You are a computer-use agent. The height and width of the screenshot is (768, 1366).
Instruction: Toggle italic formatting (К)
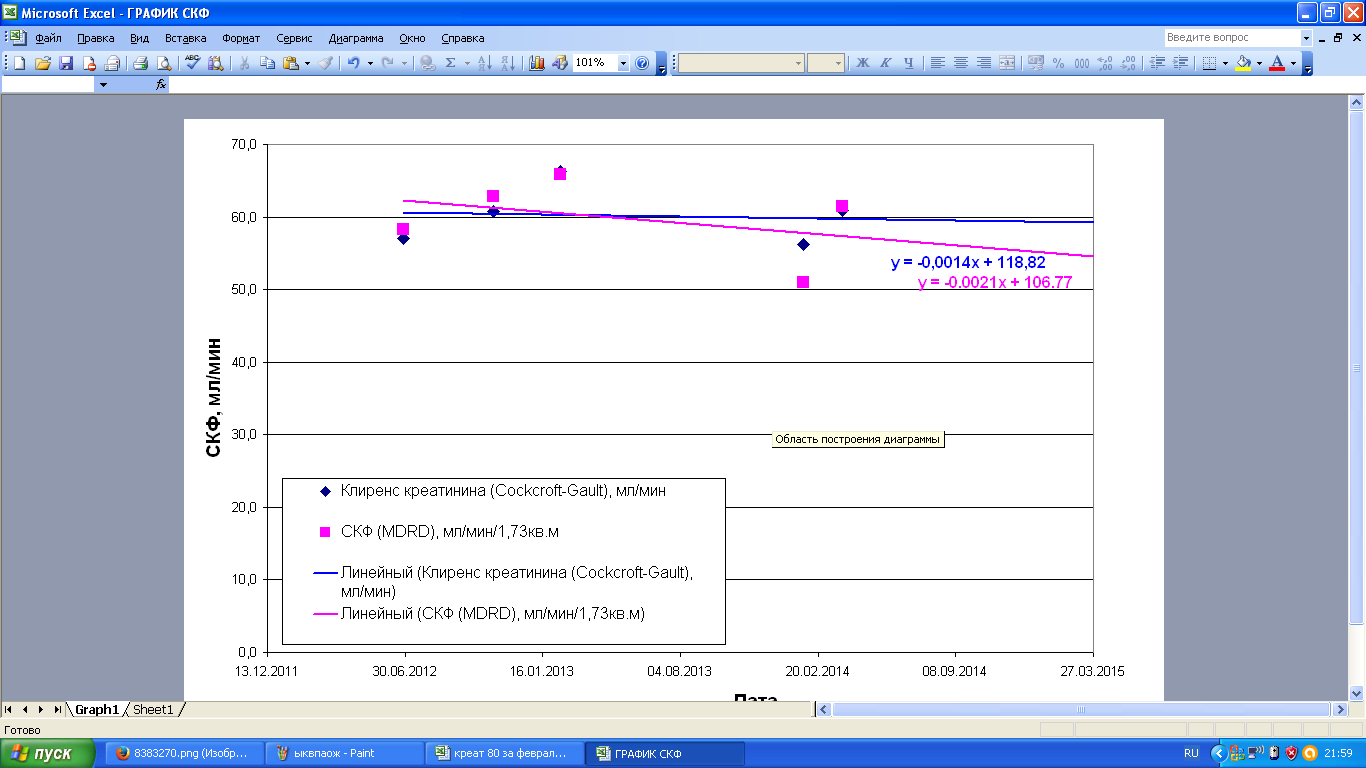[x=886, y=63]
